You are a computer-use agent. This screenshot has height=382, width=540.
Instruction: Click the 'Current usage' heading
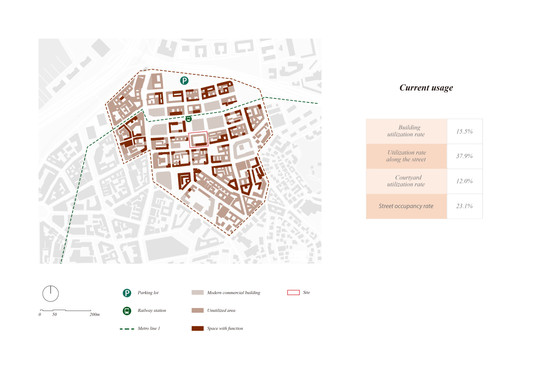[x=426, y=88]
